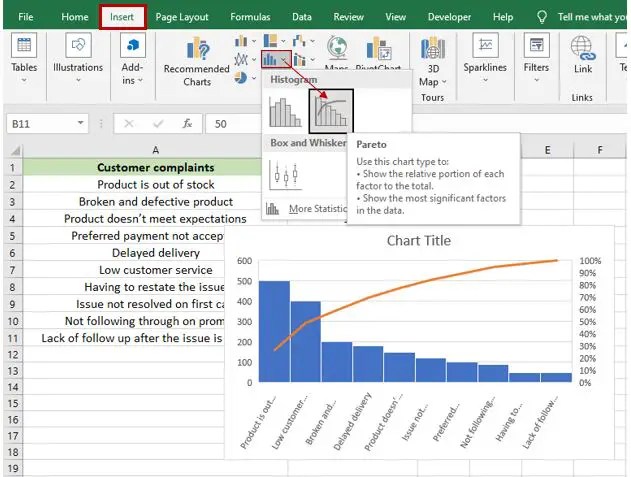
Task: Insert a waterfall or stock chart
Action: point(299,41)
